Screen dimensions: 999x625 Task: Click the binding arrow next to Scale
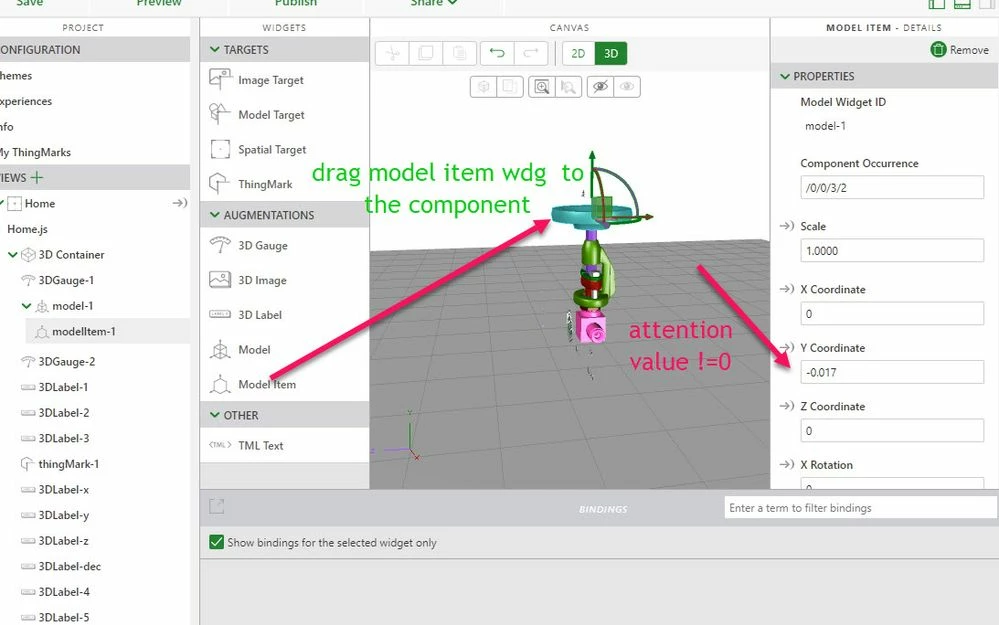787,226
